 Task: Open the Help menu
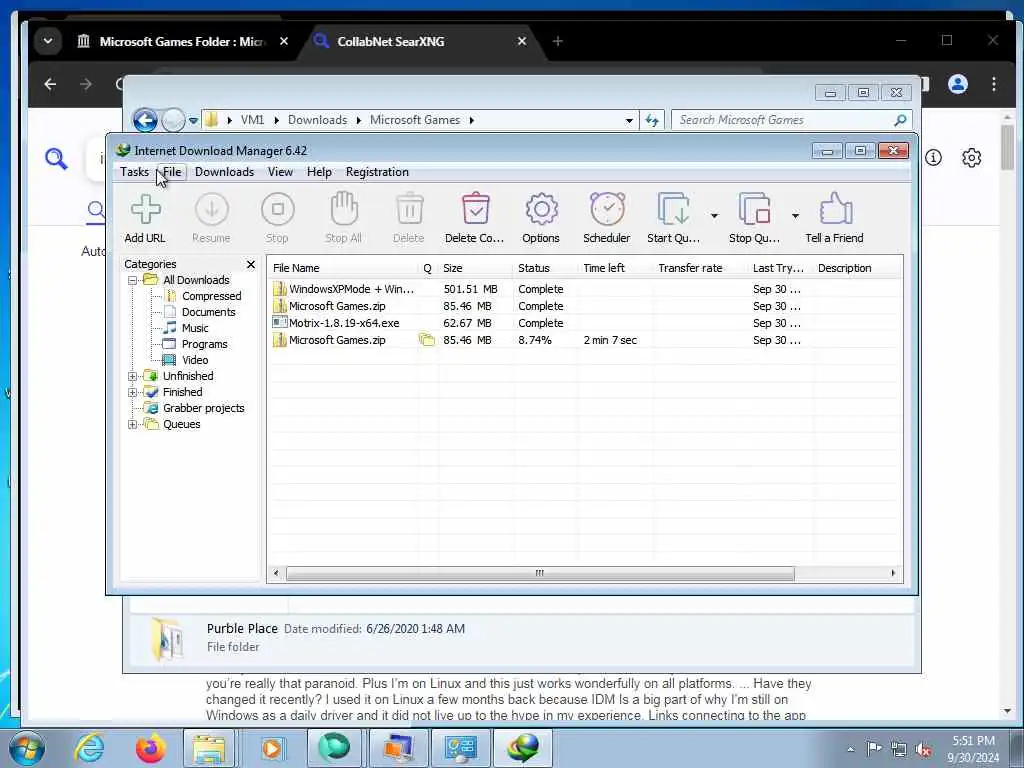click(319, 172)
